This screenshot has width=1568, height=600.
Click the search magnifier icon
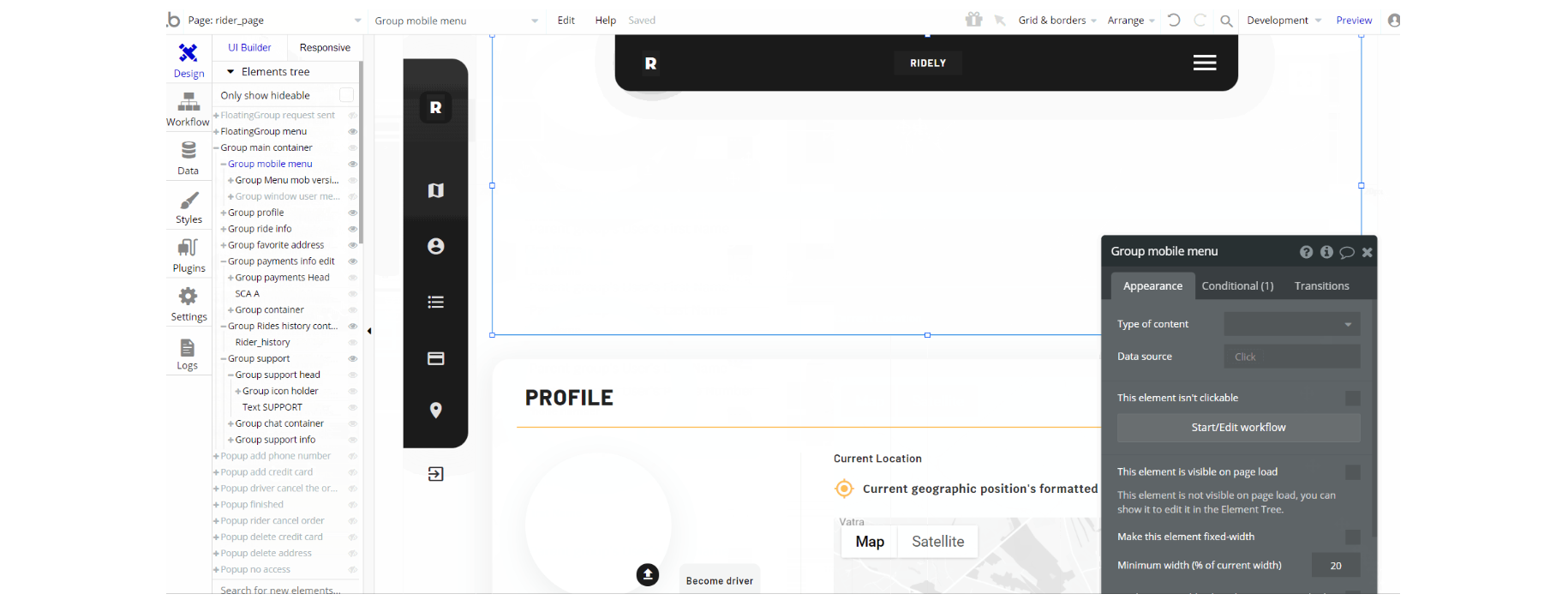pyautogui.click(x=1226, y=21)
